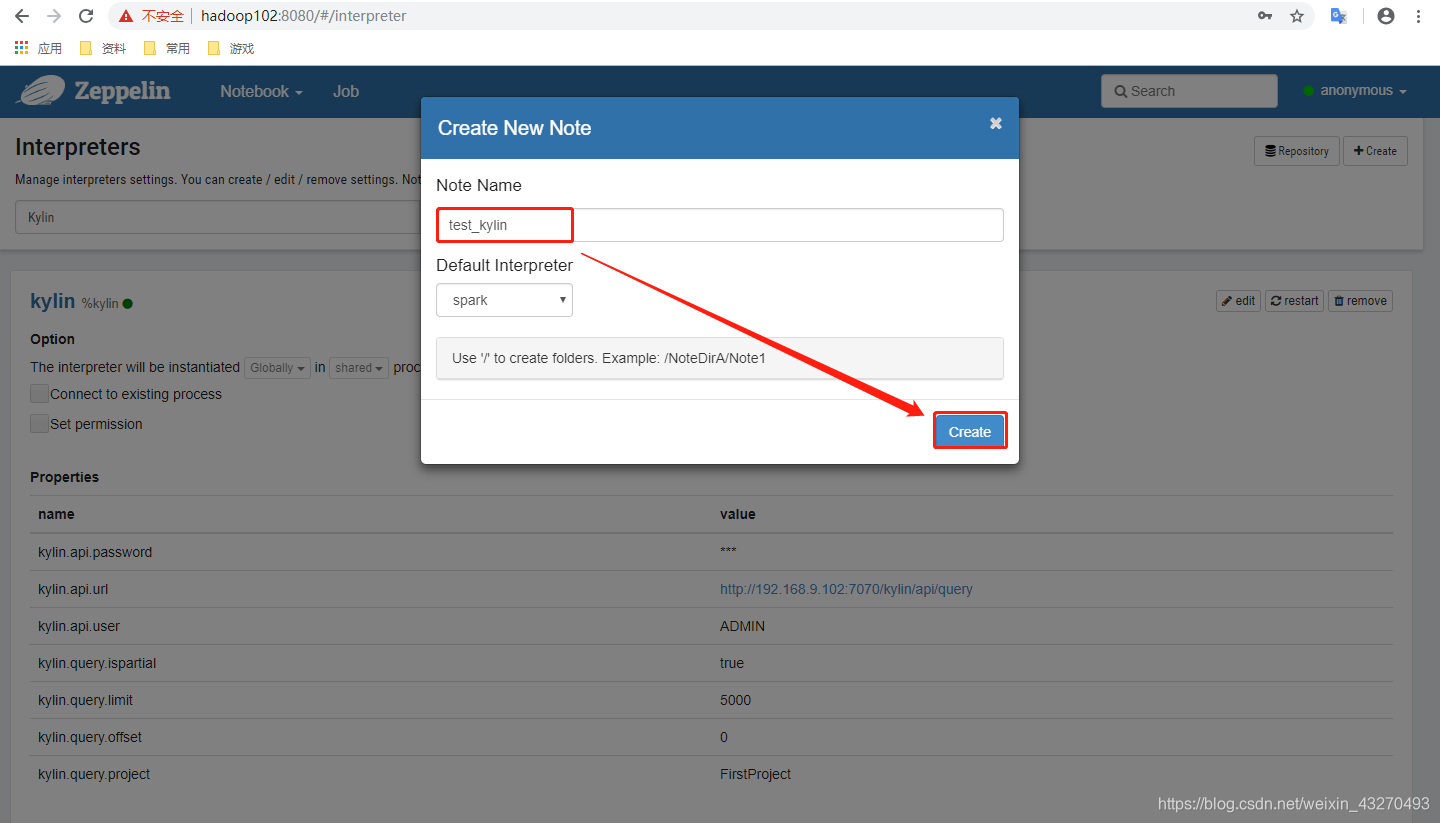
Task: Click the kylin interpreter name heading
Action: click(53, 301)
